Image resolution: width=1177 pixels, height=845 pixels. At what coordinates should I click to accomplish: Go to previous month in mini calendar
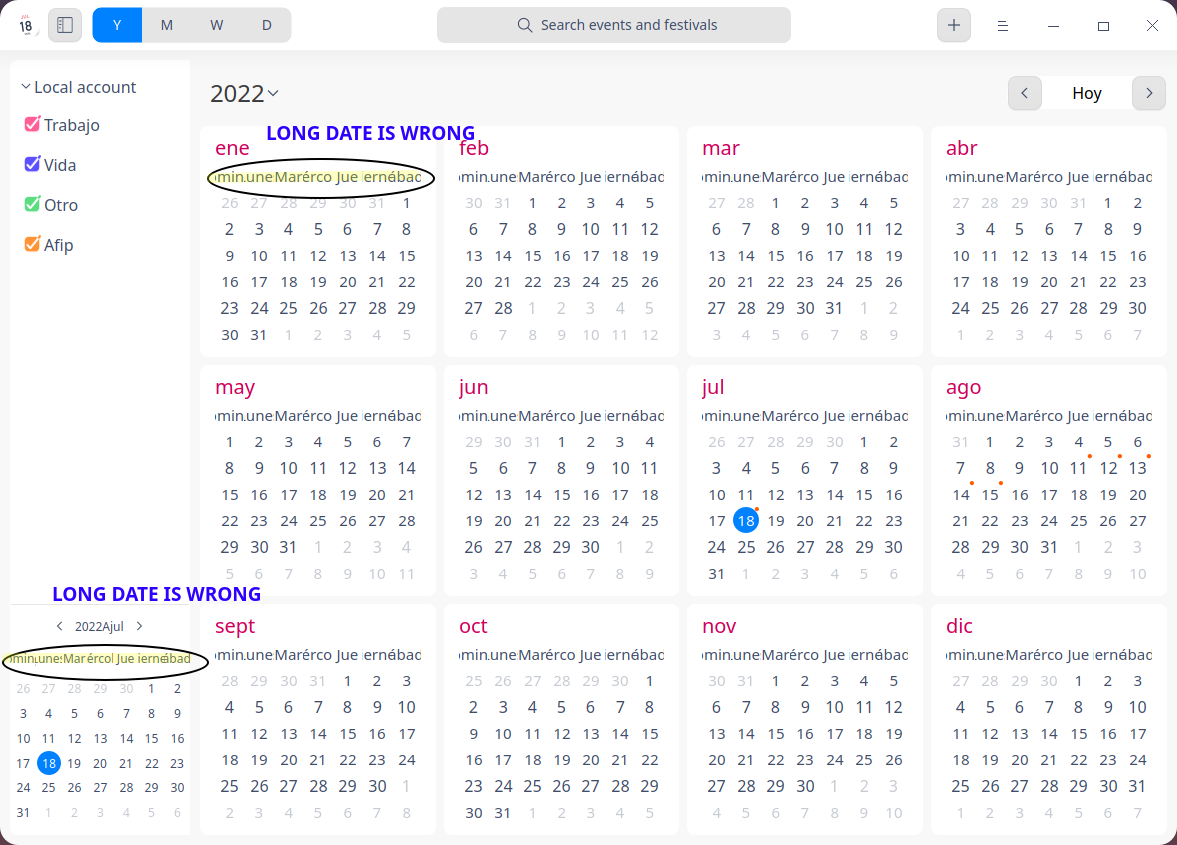pyautogui.click(x=59, y=626)
